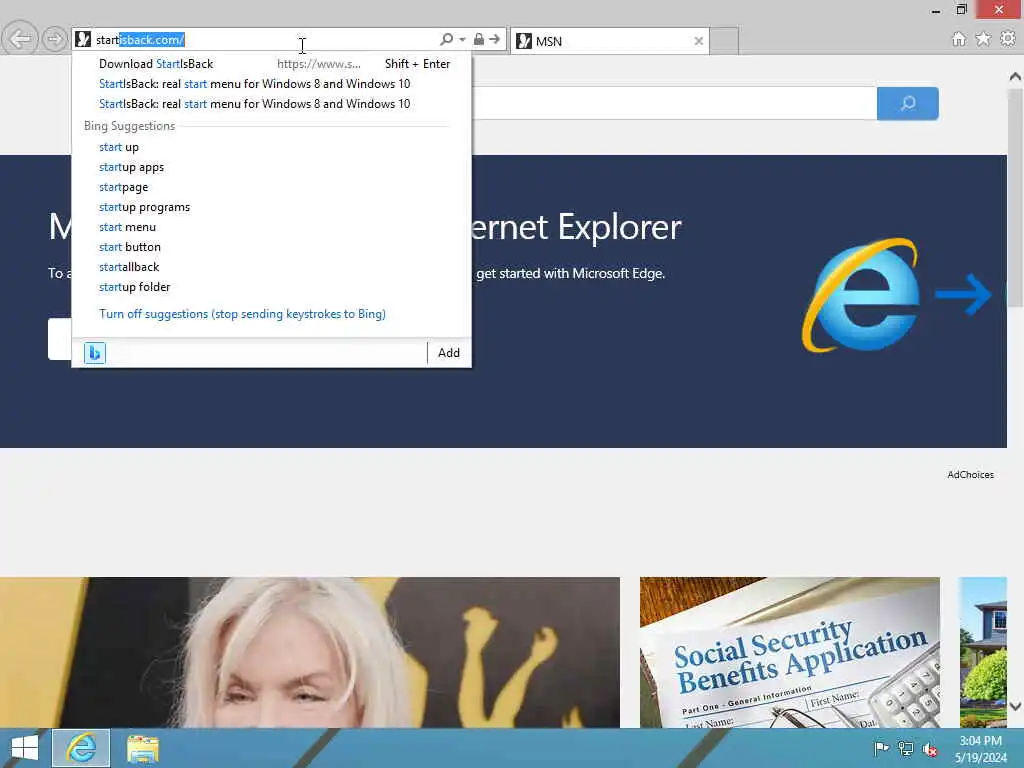Switch to the MSN tab
Image resolution: width=1024 pixels, height=768 pixels.
pyautogui.click(x=609, y=41)
